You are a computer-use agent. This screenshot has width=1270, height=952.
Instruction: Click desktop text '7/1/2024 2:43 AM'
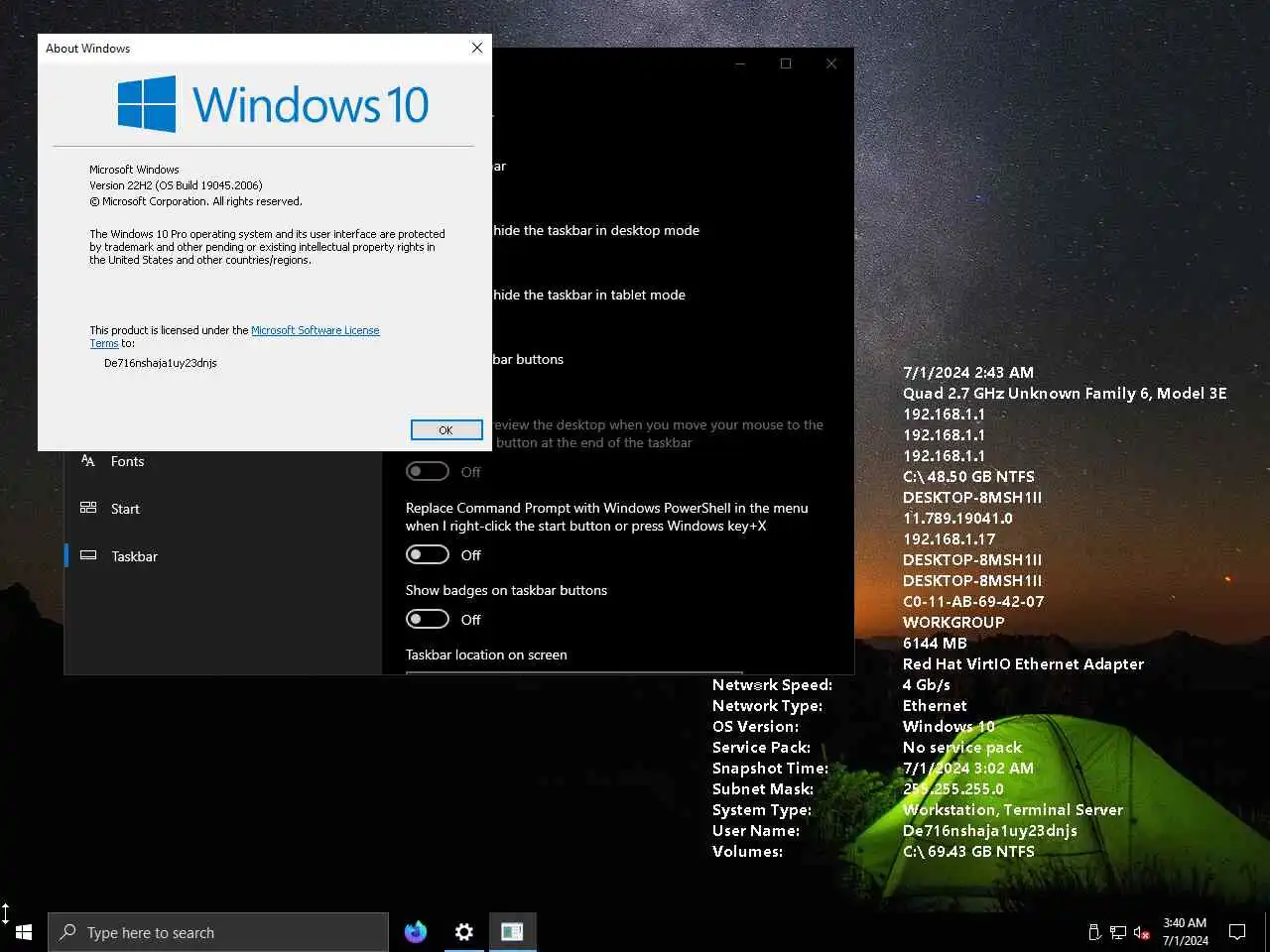click(x=968, y=372)
